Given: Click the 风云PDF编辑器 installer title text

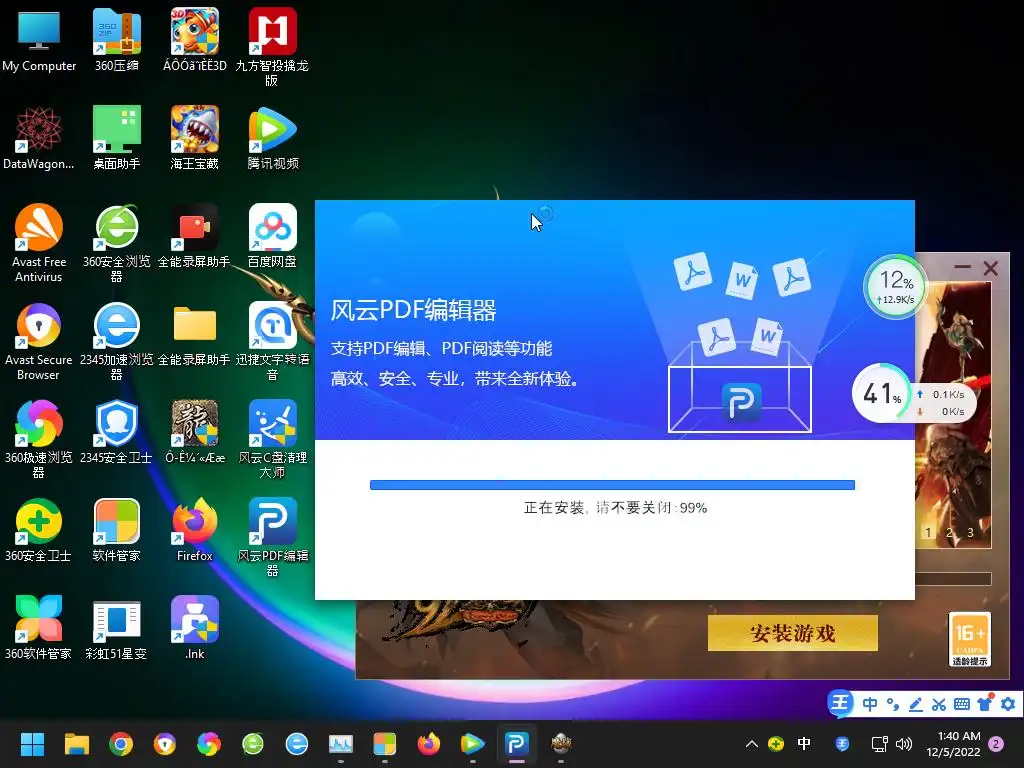Looking at the screenshot, I should [413, 310].
